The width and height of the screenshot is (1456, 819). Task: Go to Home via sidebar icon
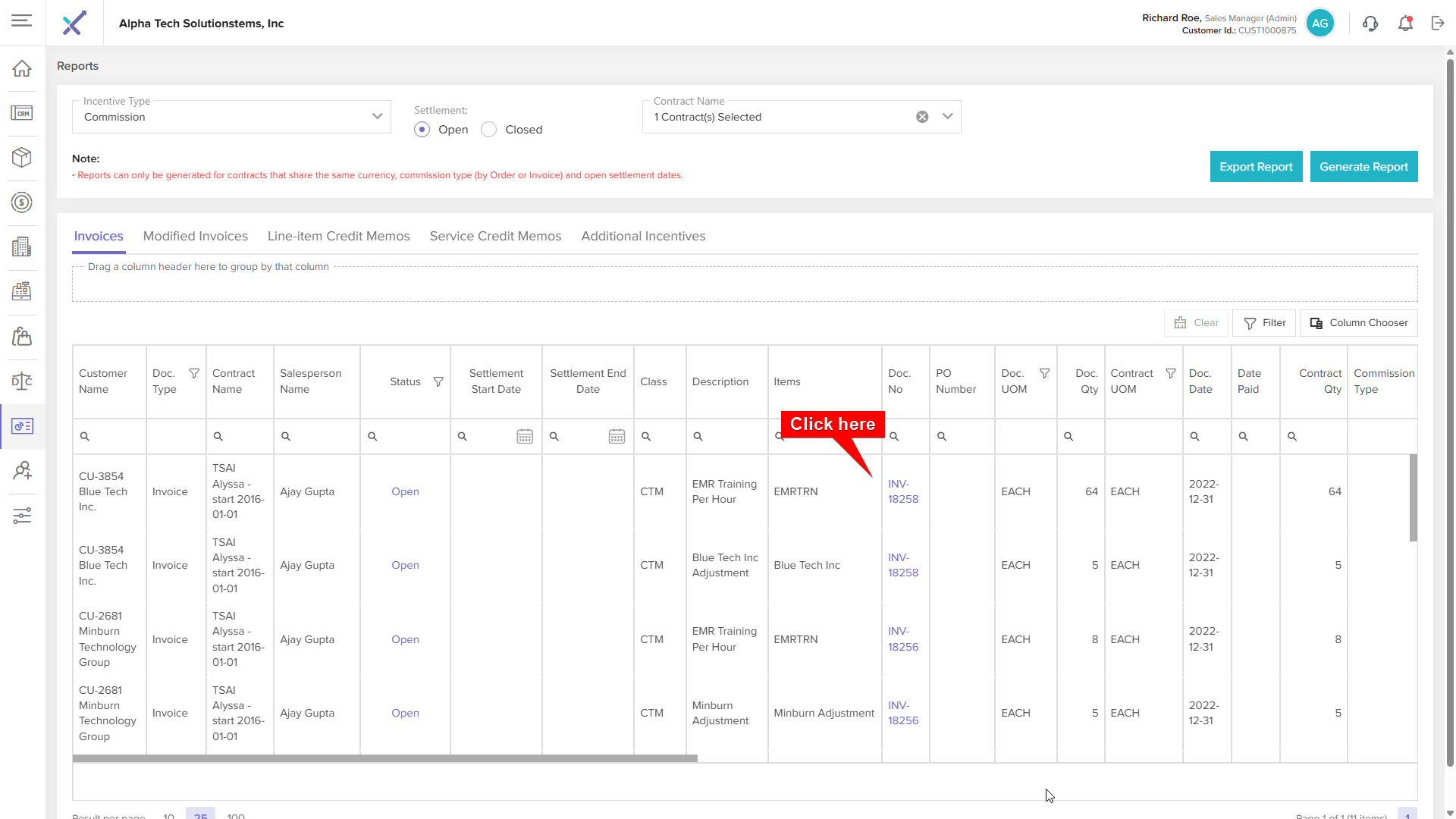click(22, 69)
